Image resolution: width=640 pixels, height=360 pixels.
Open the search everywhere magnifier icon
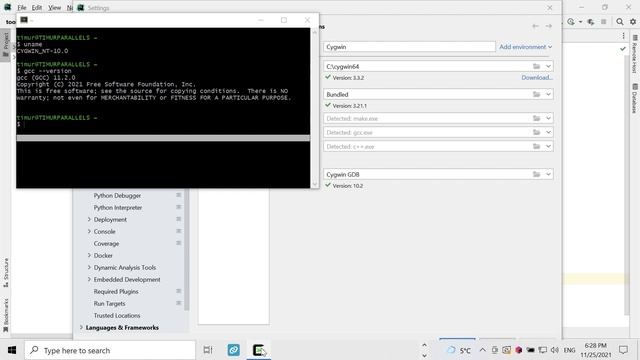point(620,22)
